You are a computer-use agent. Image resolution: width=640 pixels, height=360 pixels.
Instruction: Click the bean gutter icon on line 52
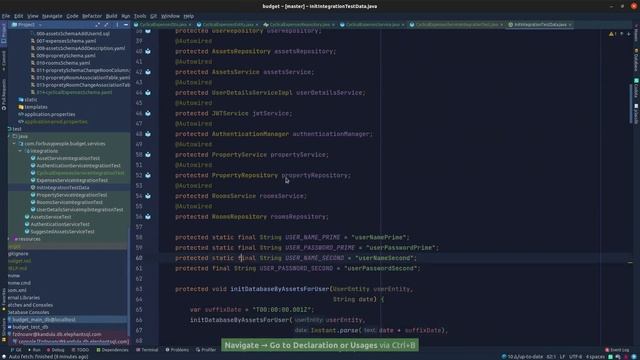[x=148, y=175]
